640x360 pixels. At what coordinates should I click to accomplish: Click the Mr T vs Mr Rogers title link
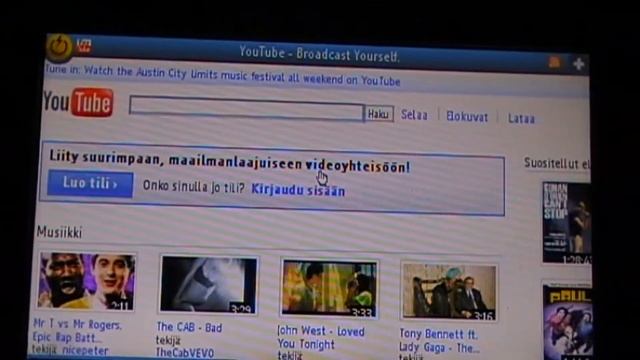(78, 331)
